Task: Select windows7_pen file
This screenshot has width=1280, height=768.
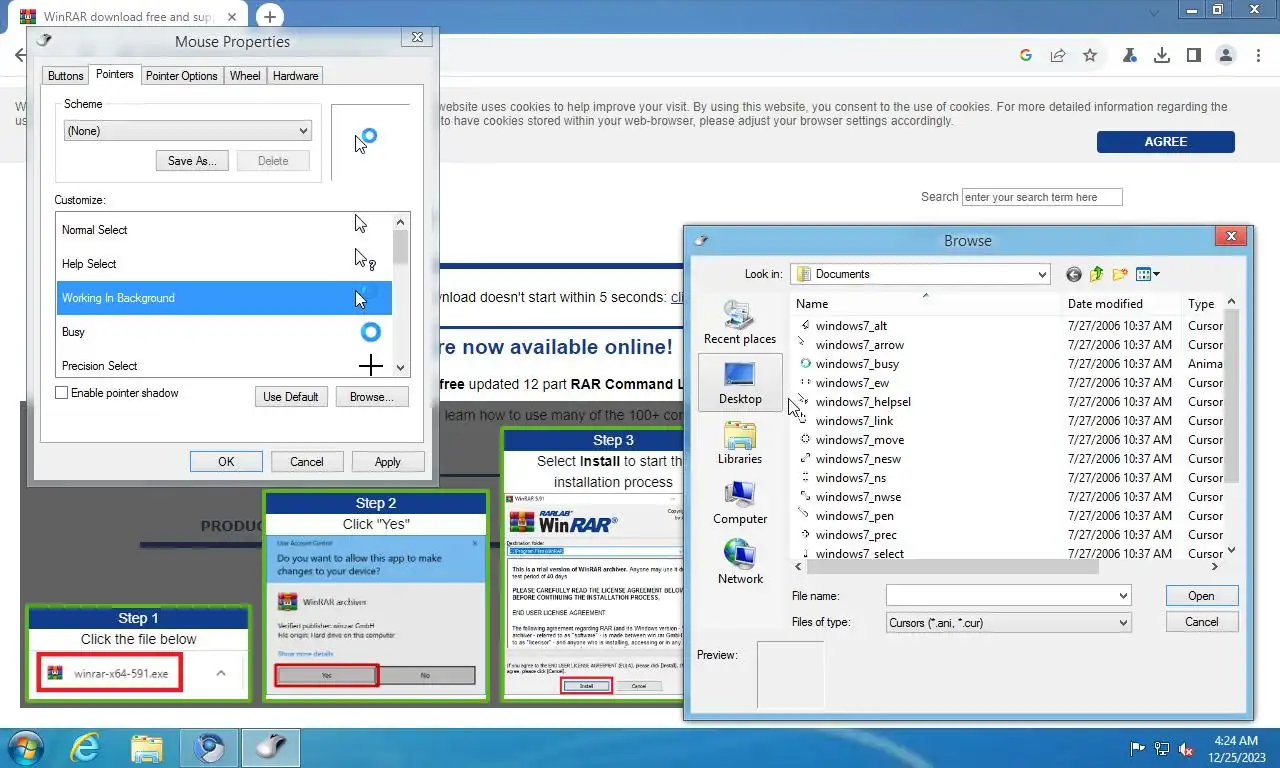Action: click(854, 516)
